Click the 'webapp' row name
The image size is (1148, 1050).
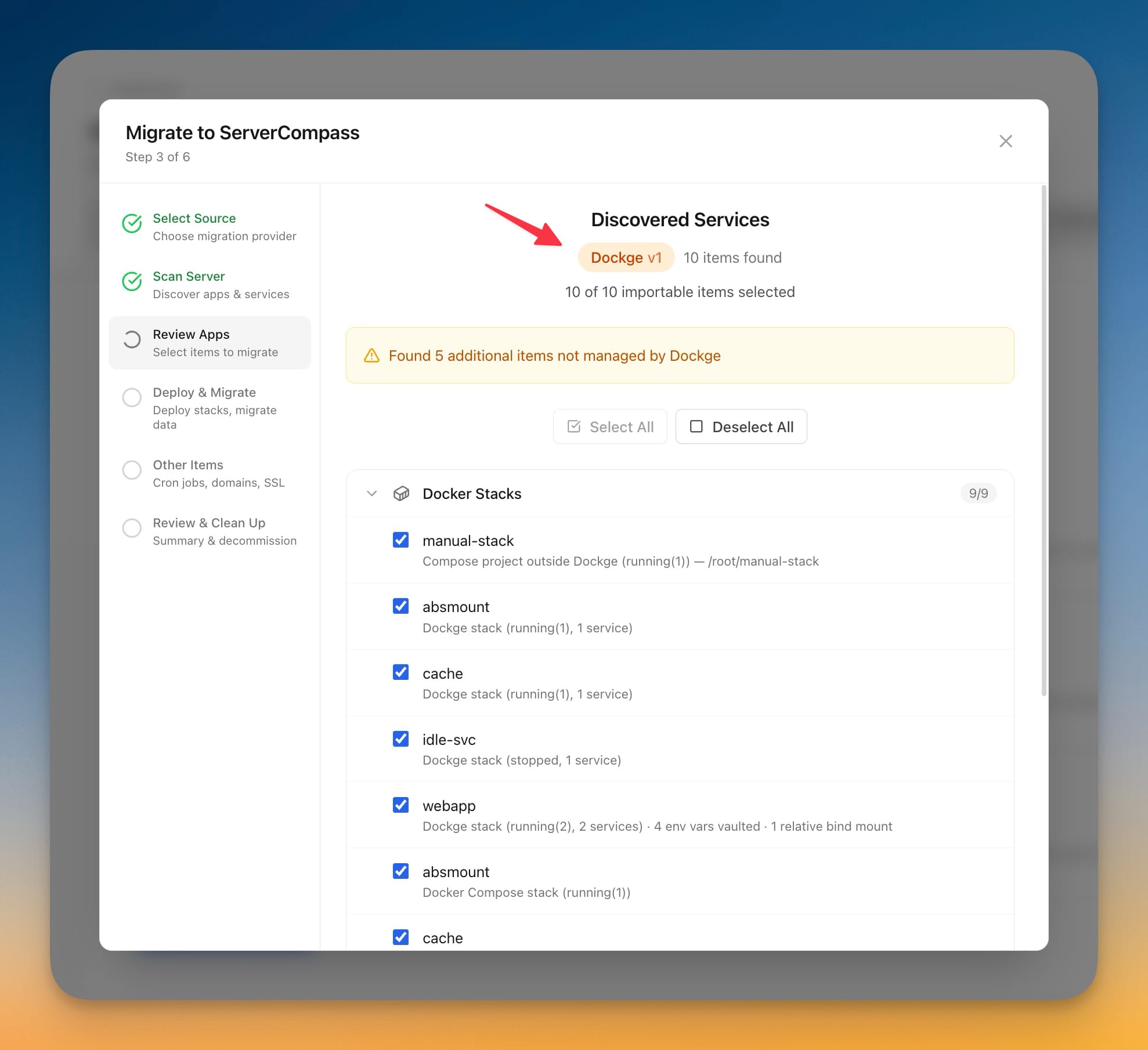(x=449, y=806)
